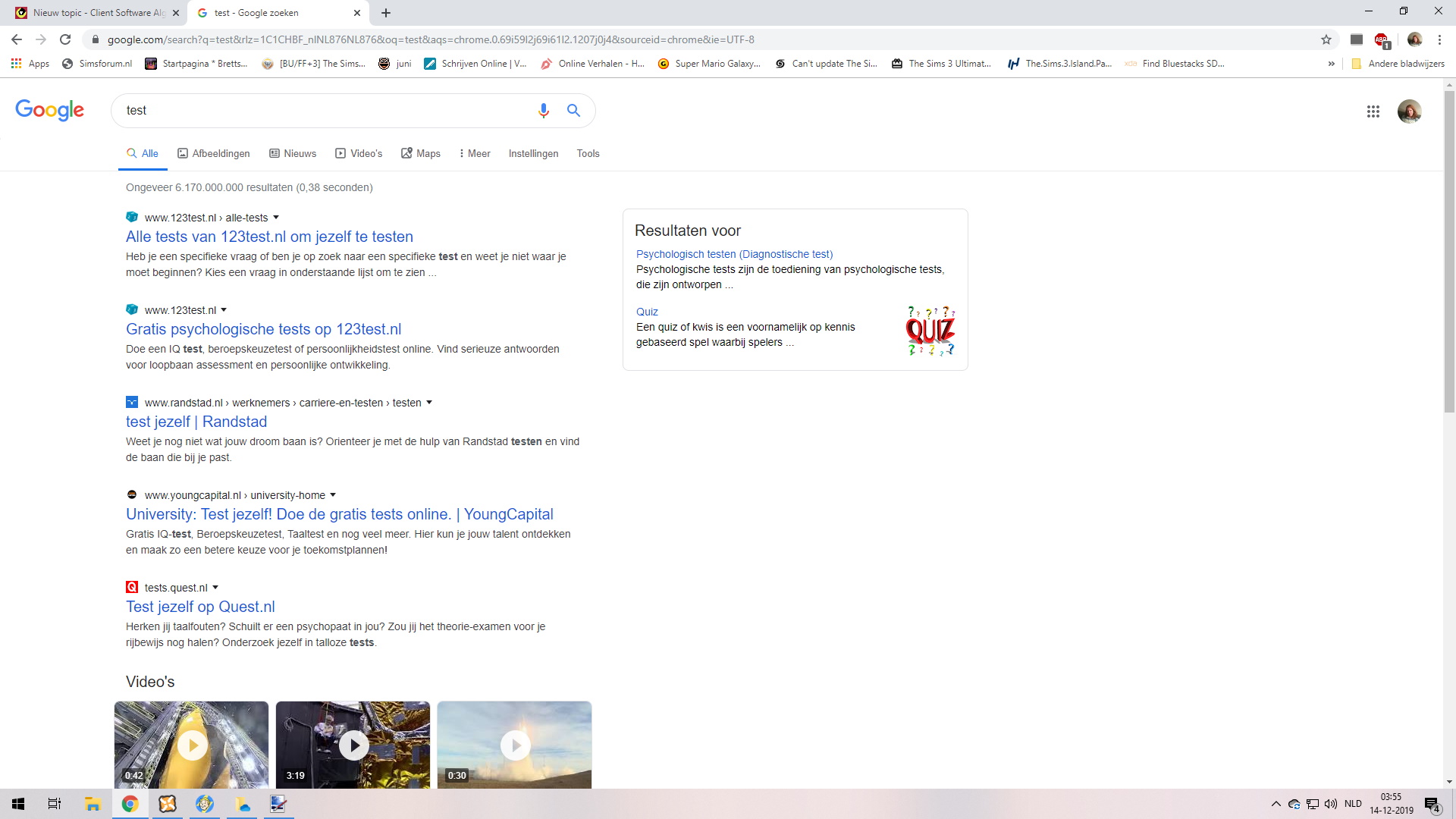Switch to Afbeeldingen results
Image resolution: width=1456 pixels, height=819 pixels.
(214, 153)
